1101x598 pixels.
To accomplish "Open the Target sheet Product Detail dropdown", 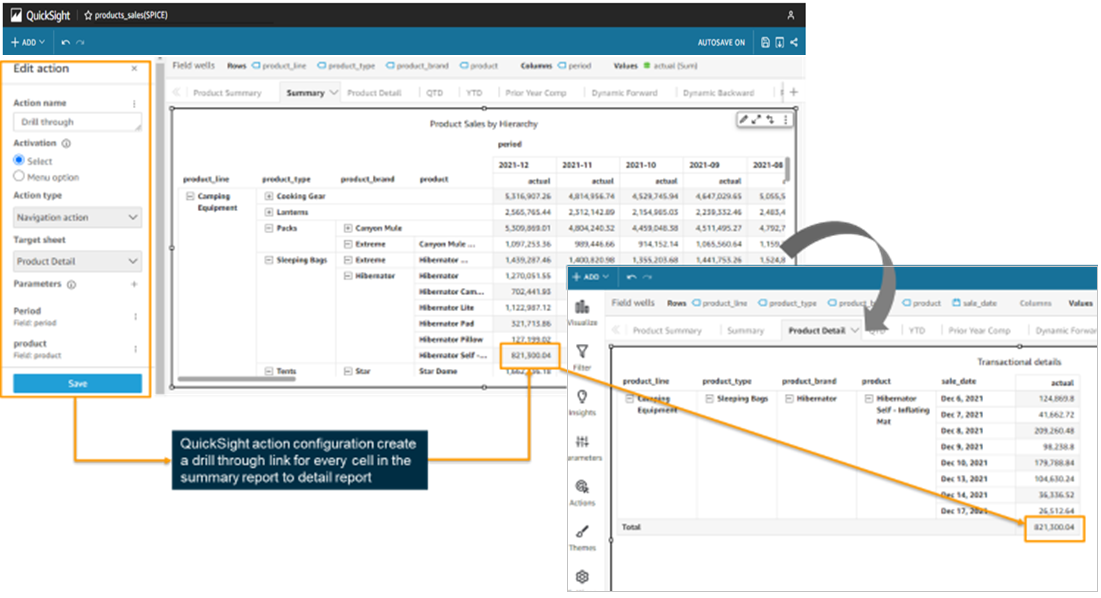I will pos(77,261).
